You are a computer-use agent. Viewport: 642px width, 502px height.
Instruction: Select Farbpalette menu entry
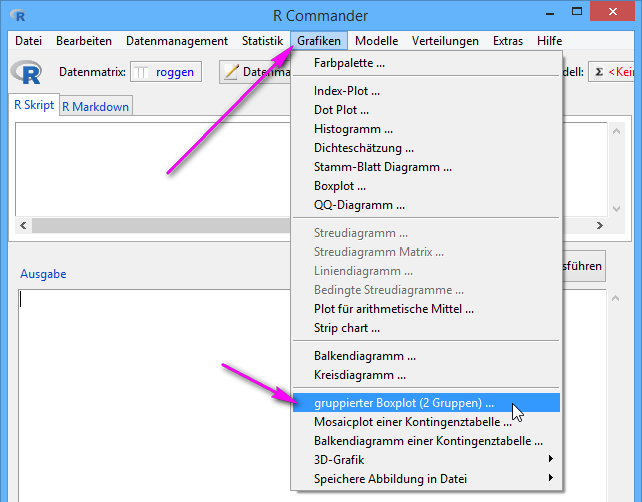[426, 63]
